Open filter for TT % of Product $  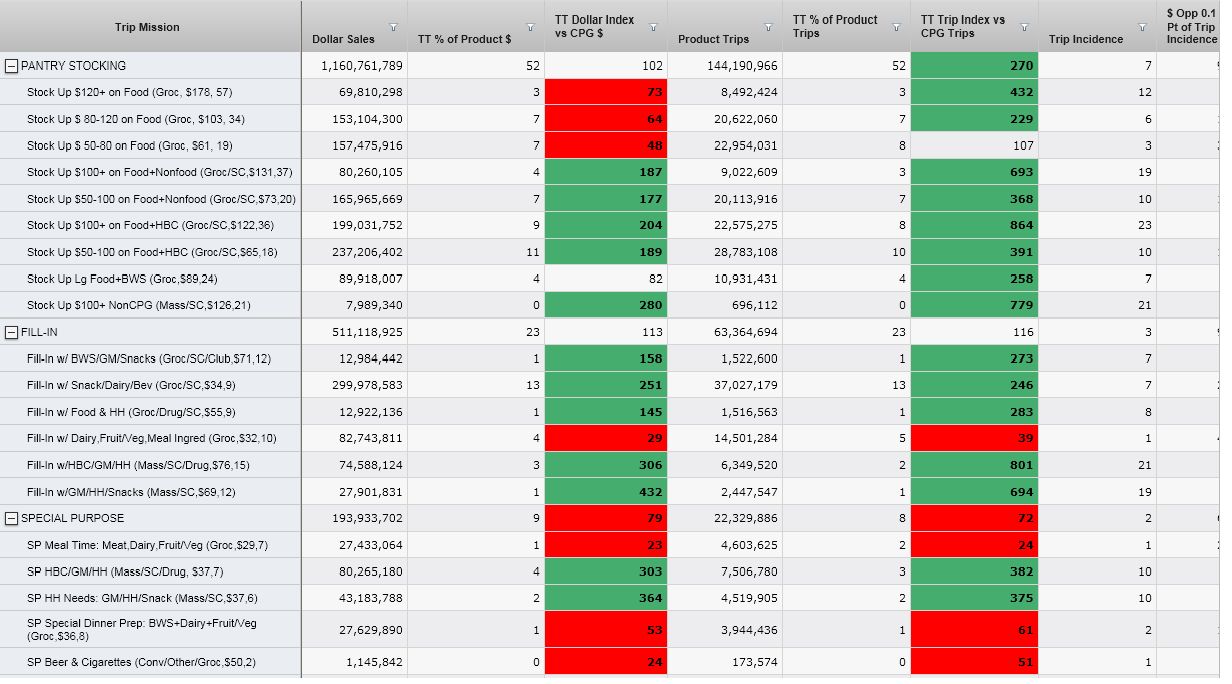530,27
